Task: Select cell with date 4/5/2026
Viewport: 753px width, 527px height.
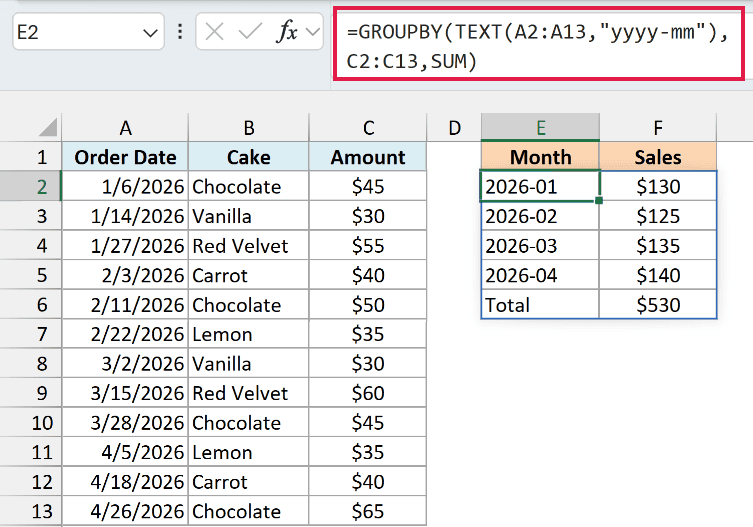Action: pos(125,452)
